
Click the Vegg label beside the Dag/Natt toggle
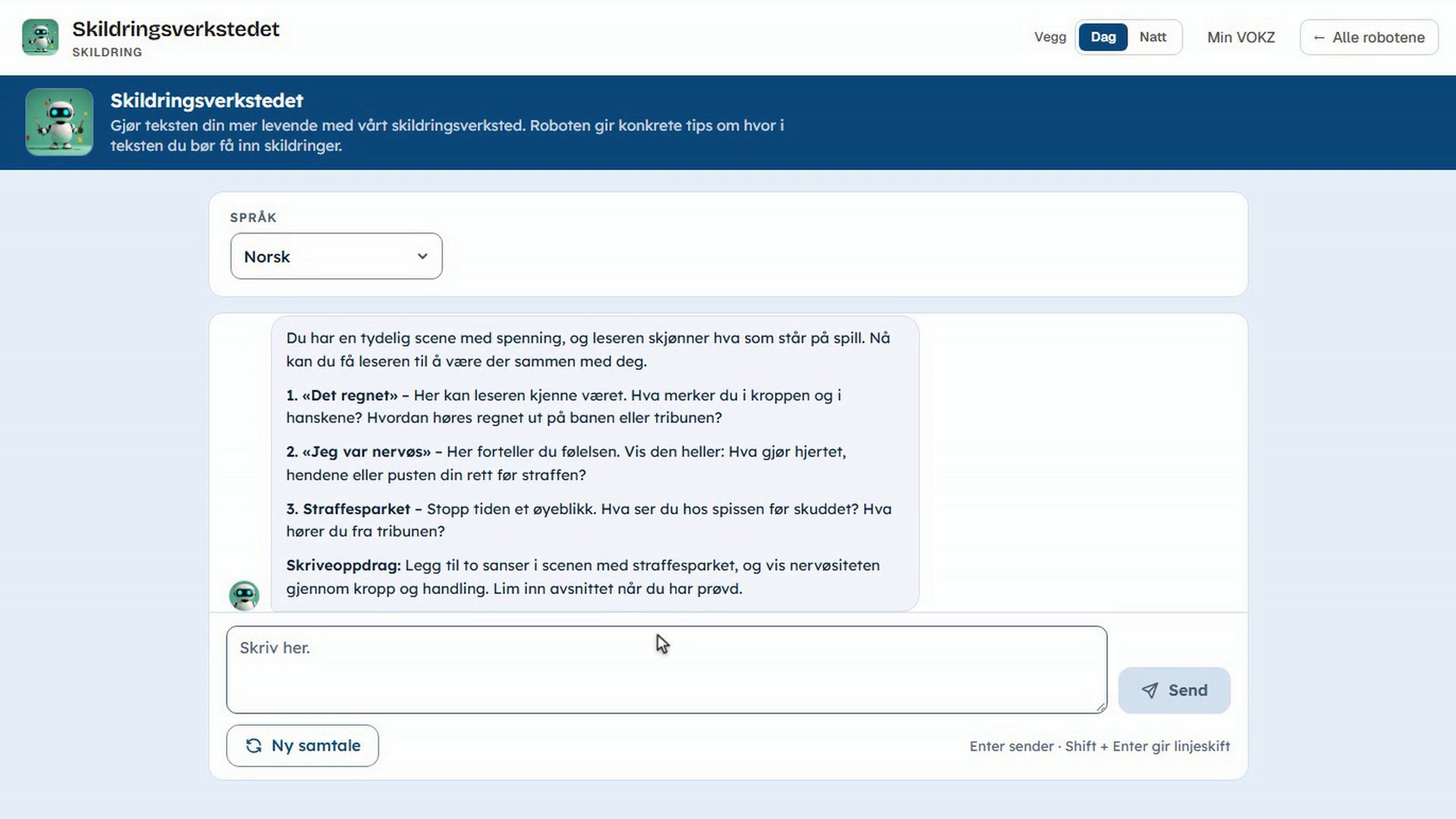coord(1050,37)
